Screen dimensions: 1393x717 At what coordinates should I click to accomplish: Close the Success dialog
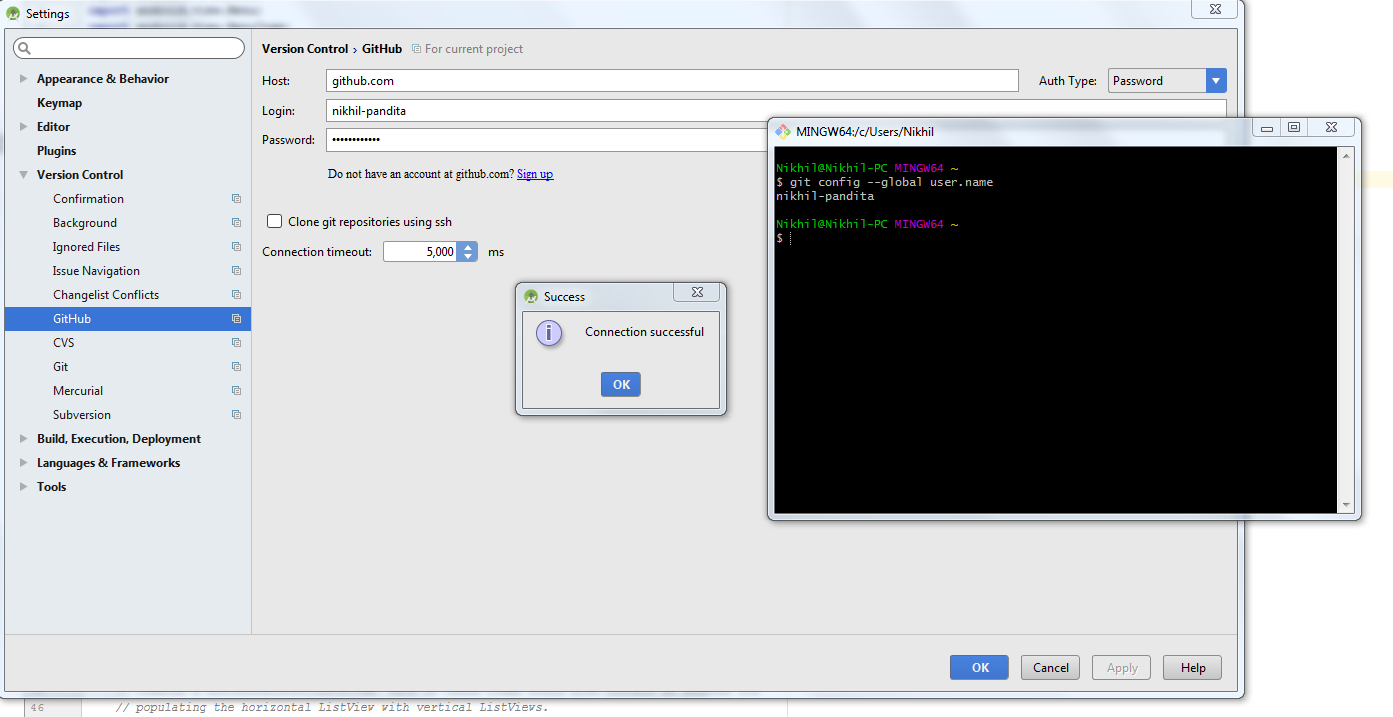[696, 292]
